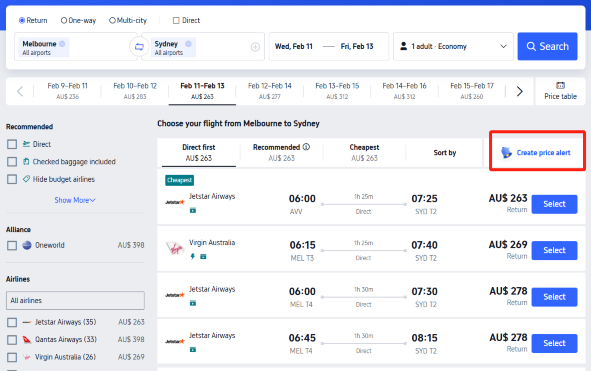Select the Feb 9–Feb 11 date tab
The width and height of the screenshot is (591, 371).
coord(67,91)
